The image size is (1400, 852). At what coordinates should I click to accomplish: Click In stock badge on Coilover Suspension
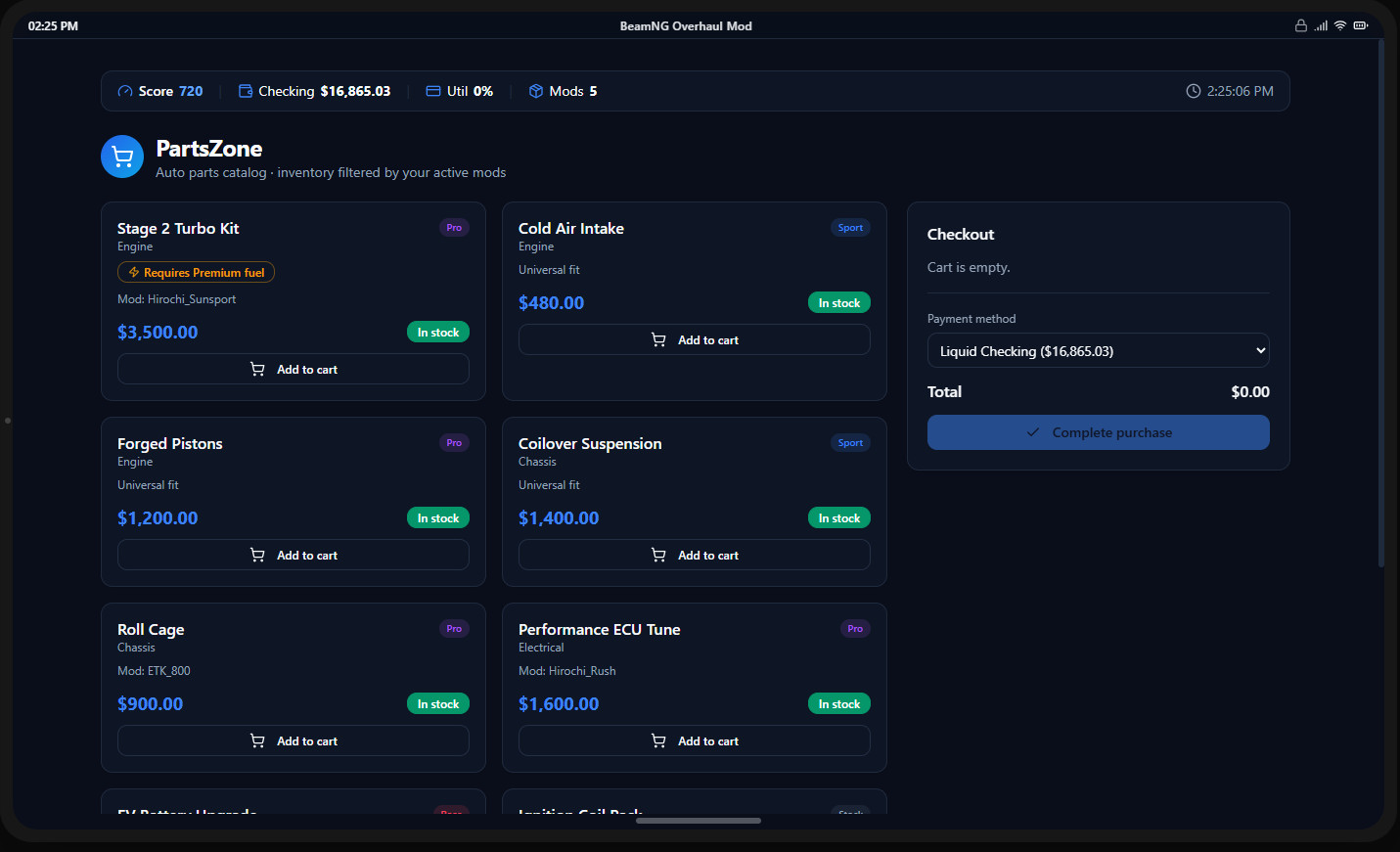click(839, 517)
